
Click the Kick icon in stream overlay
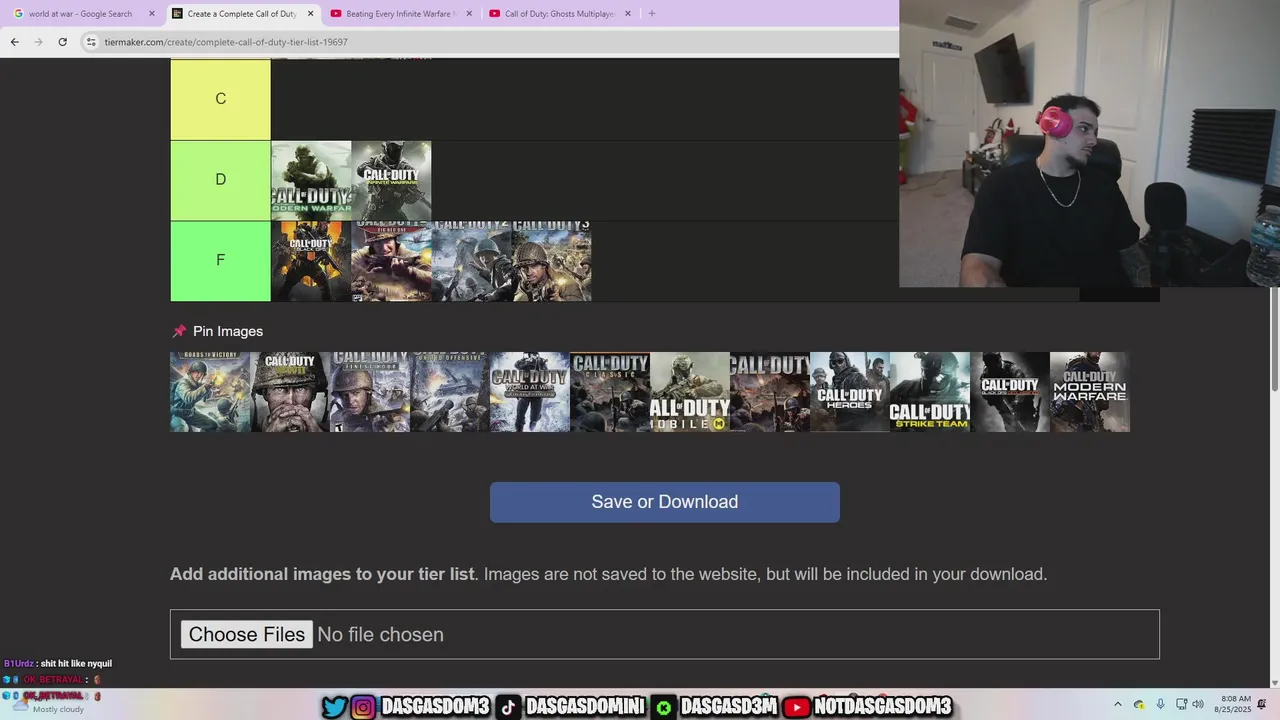tap(664, 707)
